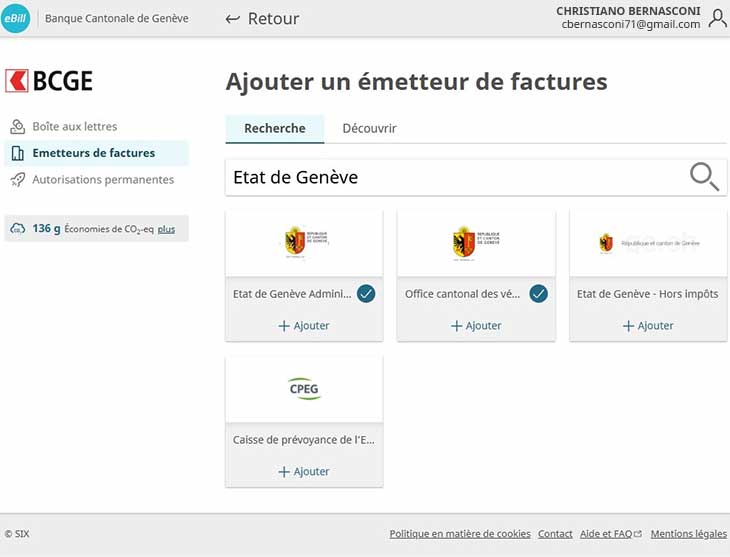Image resolution: width=730 pixels, height=557 pixels.
Task: Click the name CHRISTIANO BERNASCONI
Action: pyautogui.click(x=628, y=11)
